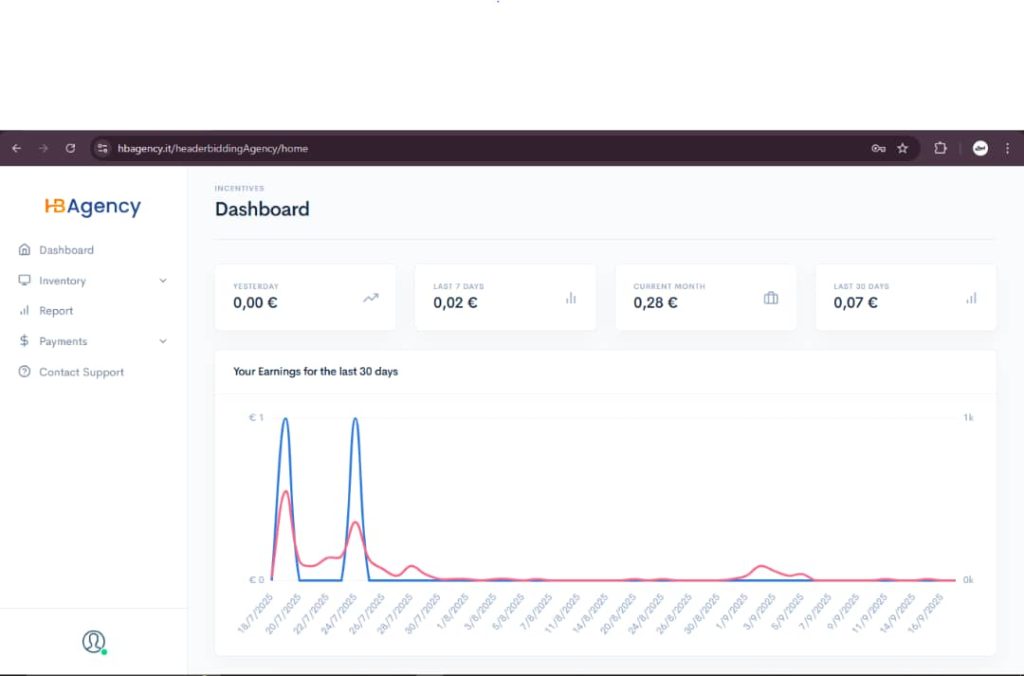Click the trending arrow icon in Yesterday card
1024x676 pixels.
(371, 297)
